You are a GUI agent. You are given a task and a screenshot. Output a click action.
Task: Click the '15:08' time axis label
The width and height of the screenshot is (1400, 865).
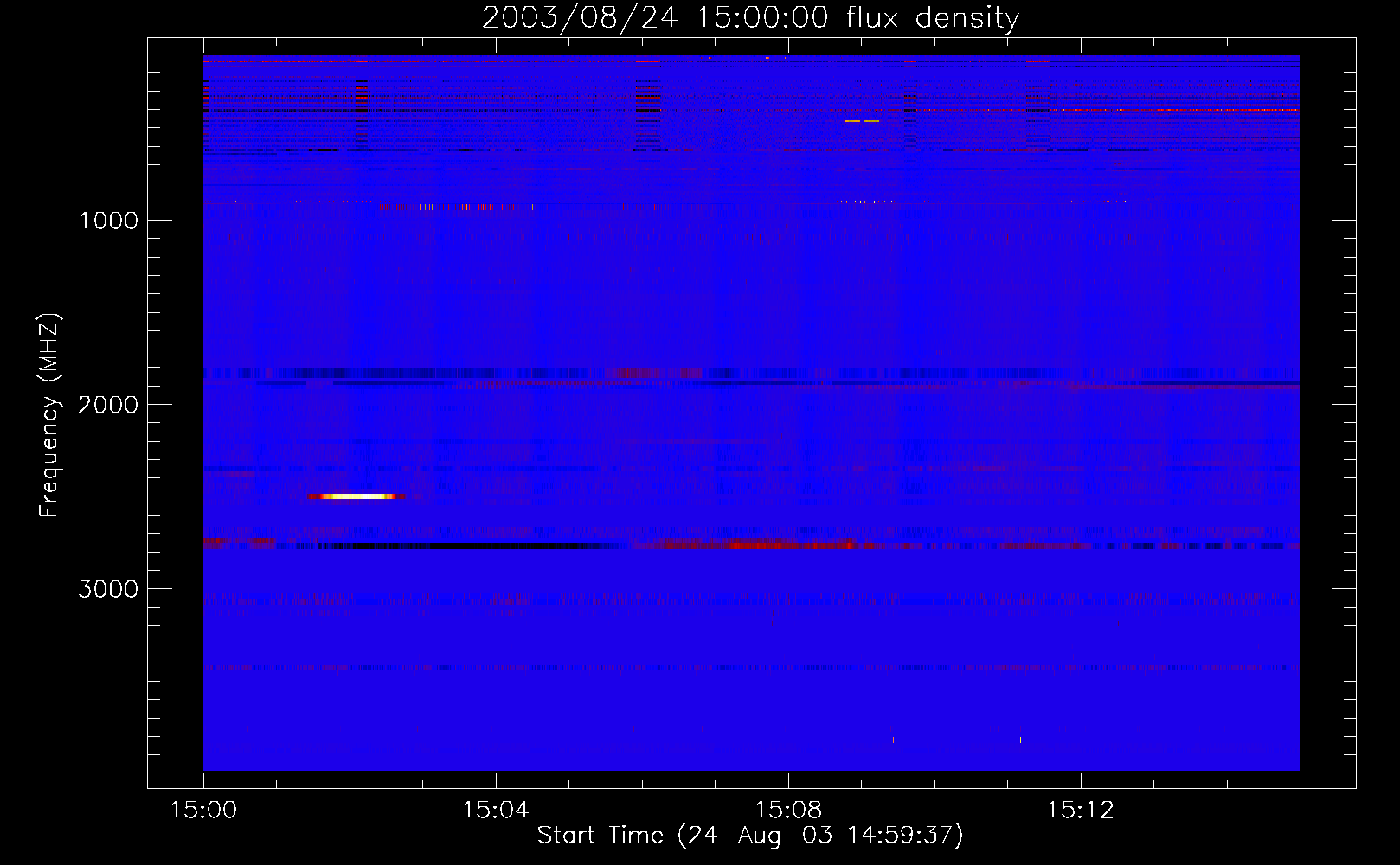click(787, 811)
